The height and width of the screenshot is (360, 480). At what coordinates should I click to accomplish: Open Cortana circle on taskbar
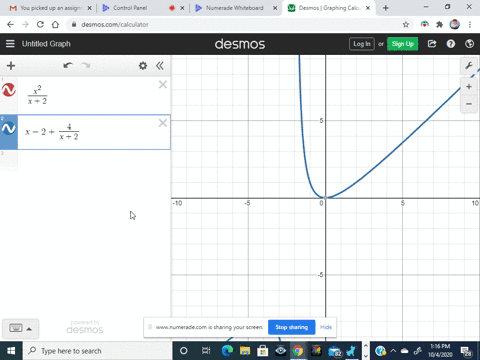point(184,351)
